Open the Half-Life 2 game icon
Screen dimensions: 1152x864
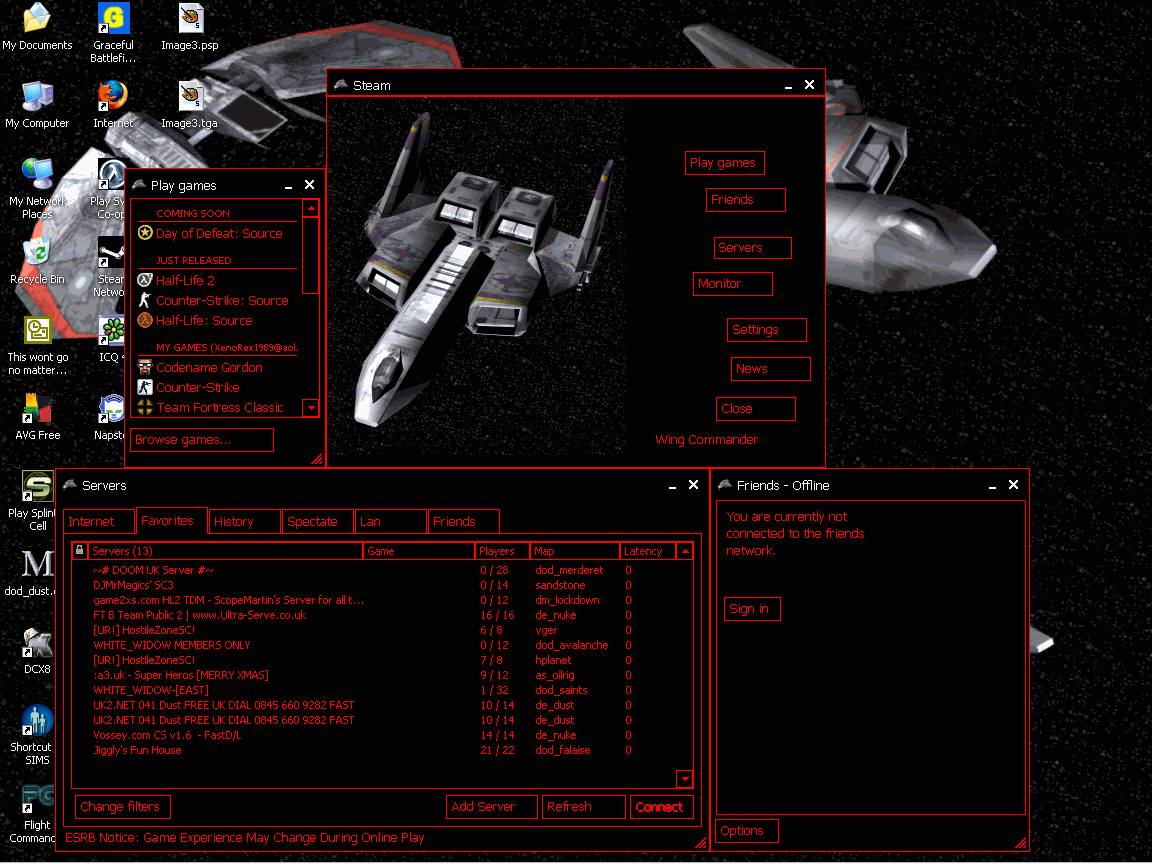[x=145, y=281]
